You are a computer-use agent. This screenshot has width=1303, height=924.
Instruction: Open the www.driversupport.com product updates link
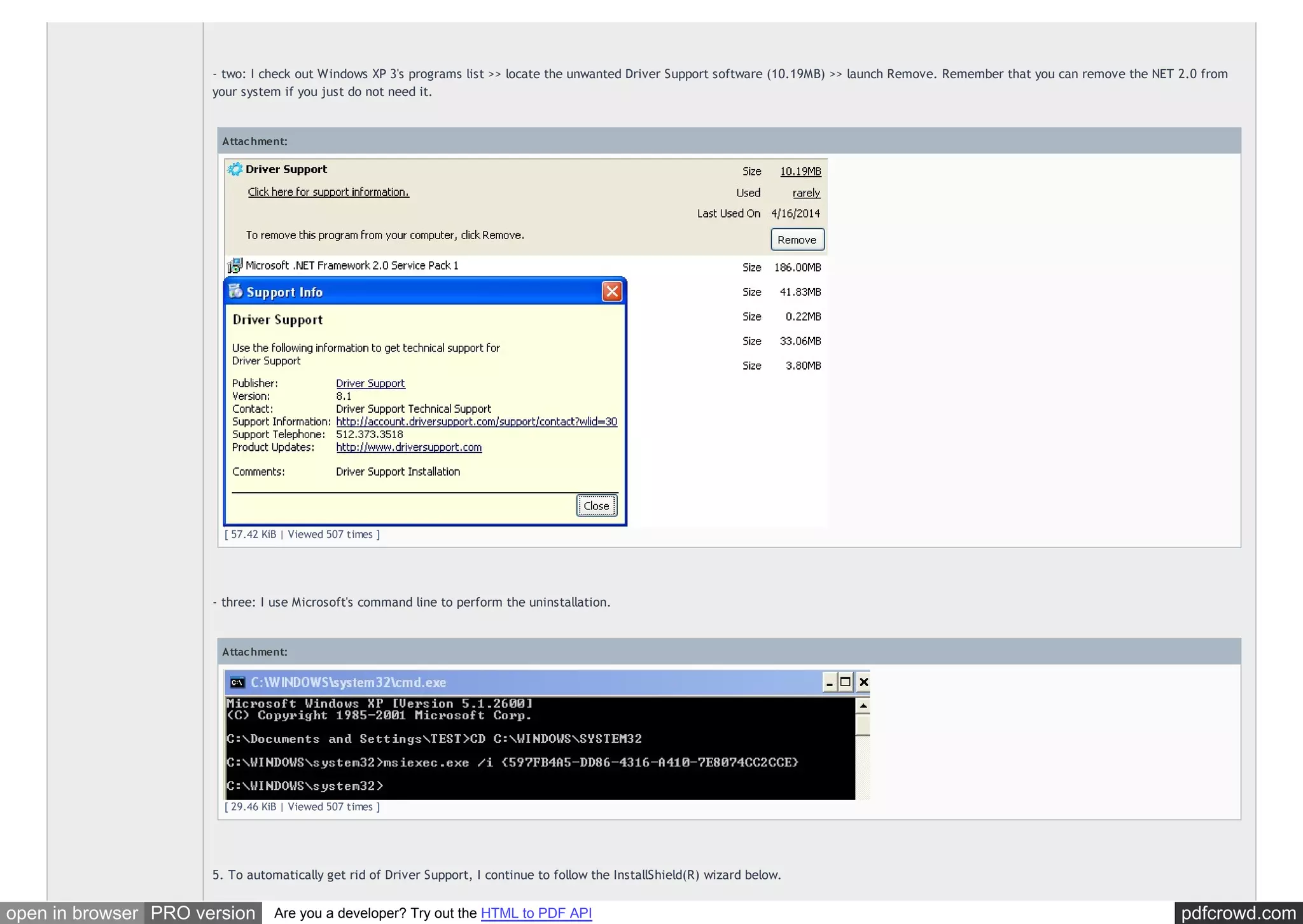[409, 447]
